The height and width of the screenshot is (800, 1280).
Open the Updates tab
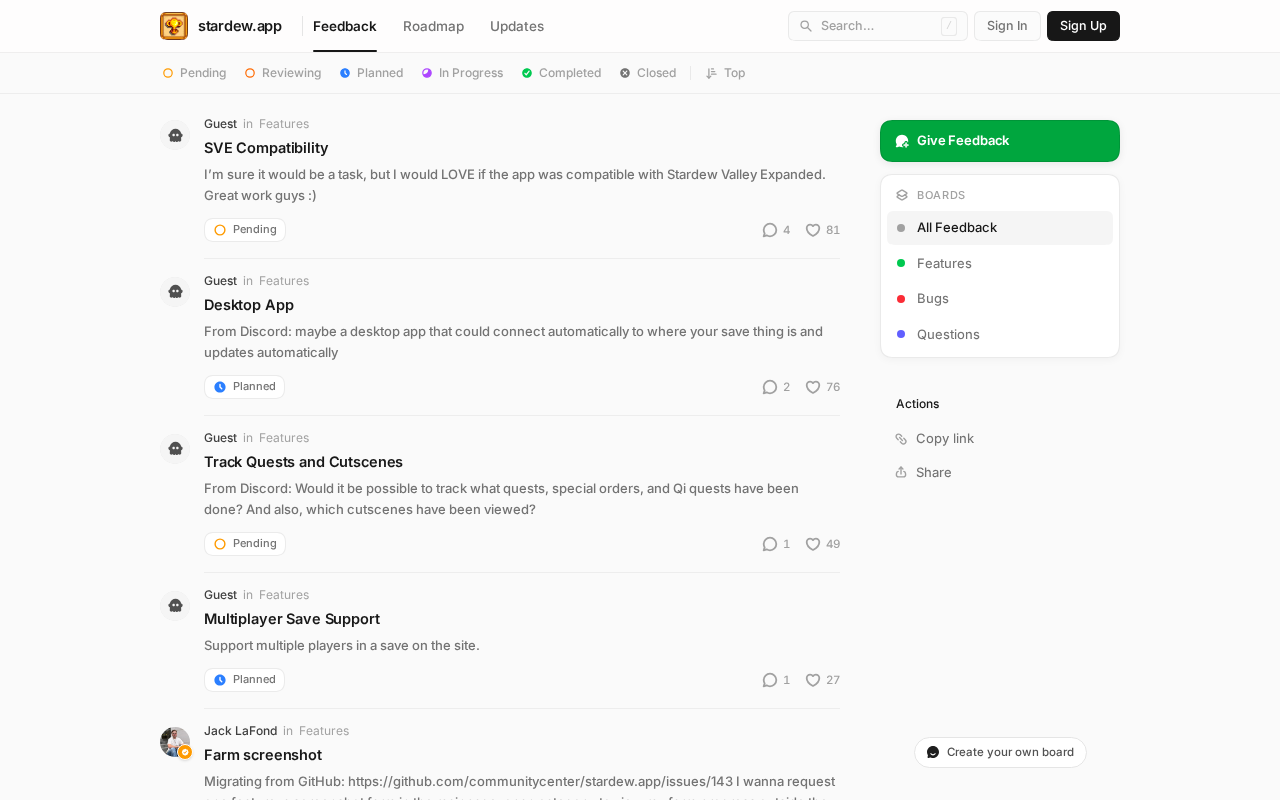pyautogui.click(x=517, y=26)
